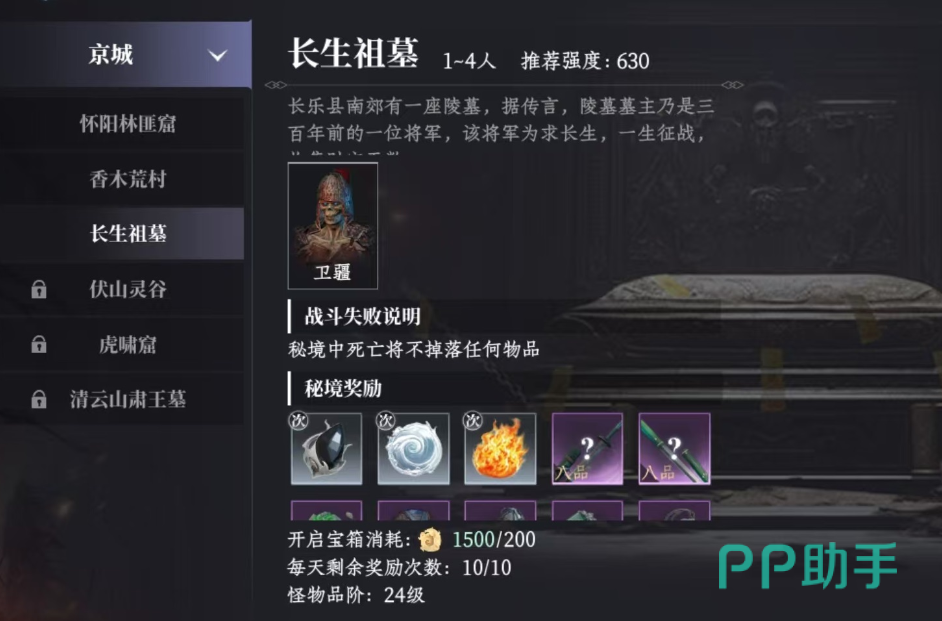Expand the 京城 region chevron arrow
Viewport: 942px width, 621px height.
pos(217,56)
